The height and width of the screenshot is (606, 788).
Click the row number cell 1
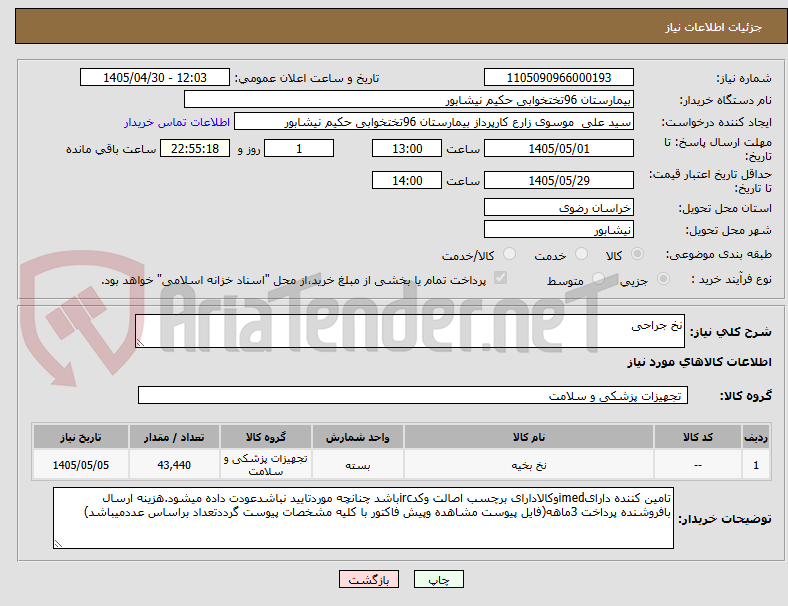click(755, 465)
